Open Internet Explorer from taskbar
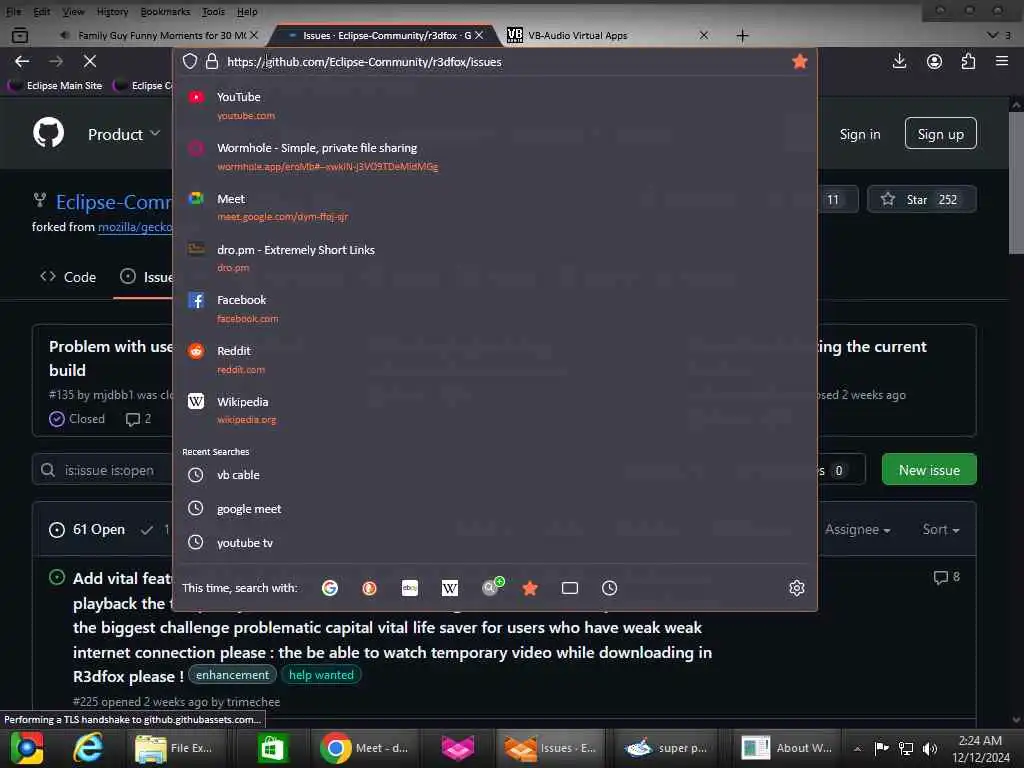 [88, 748]
